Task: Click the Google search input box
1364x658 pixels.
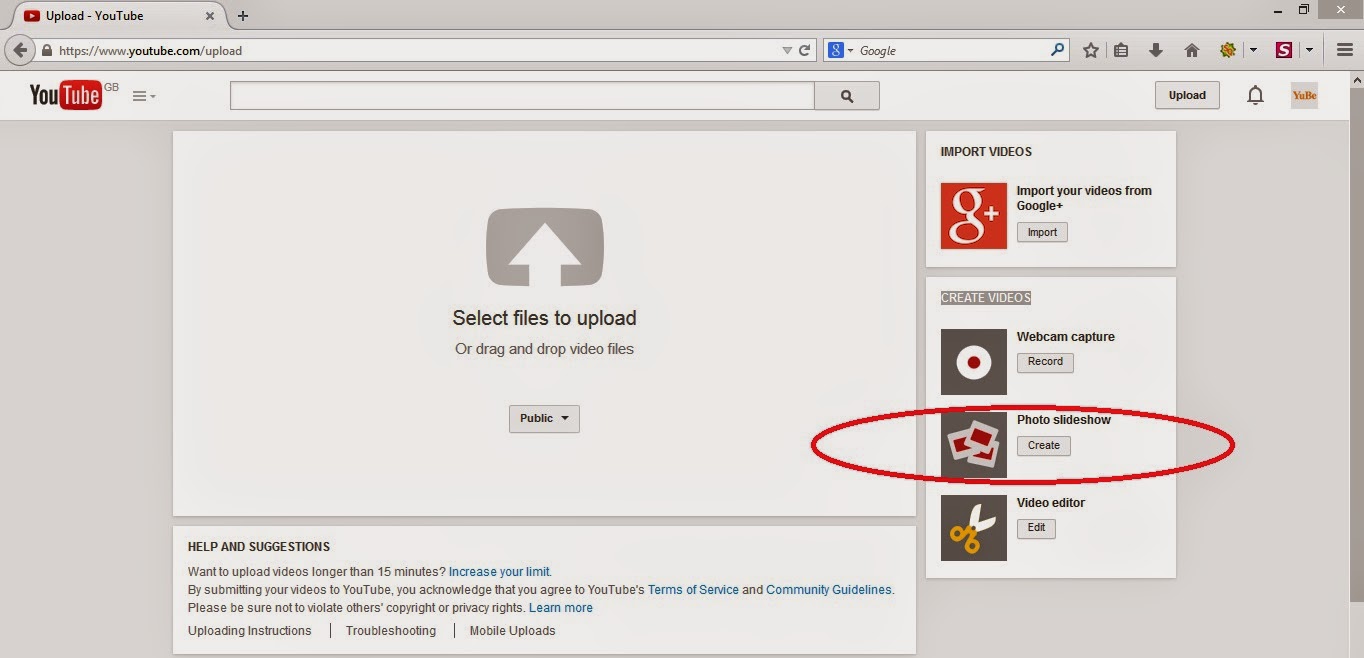Action: coord(952,50)
